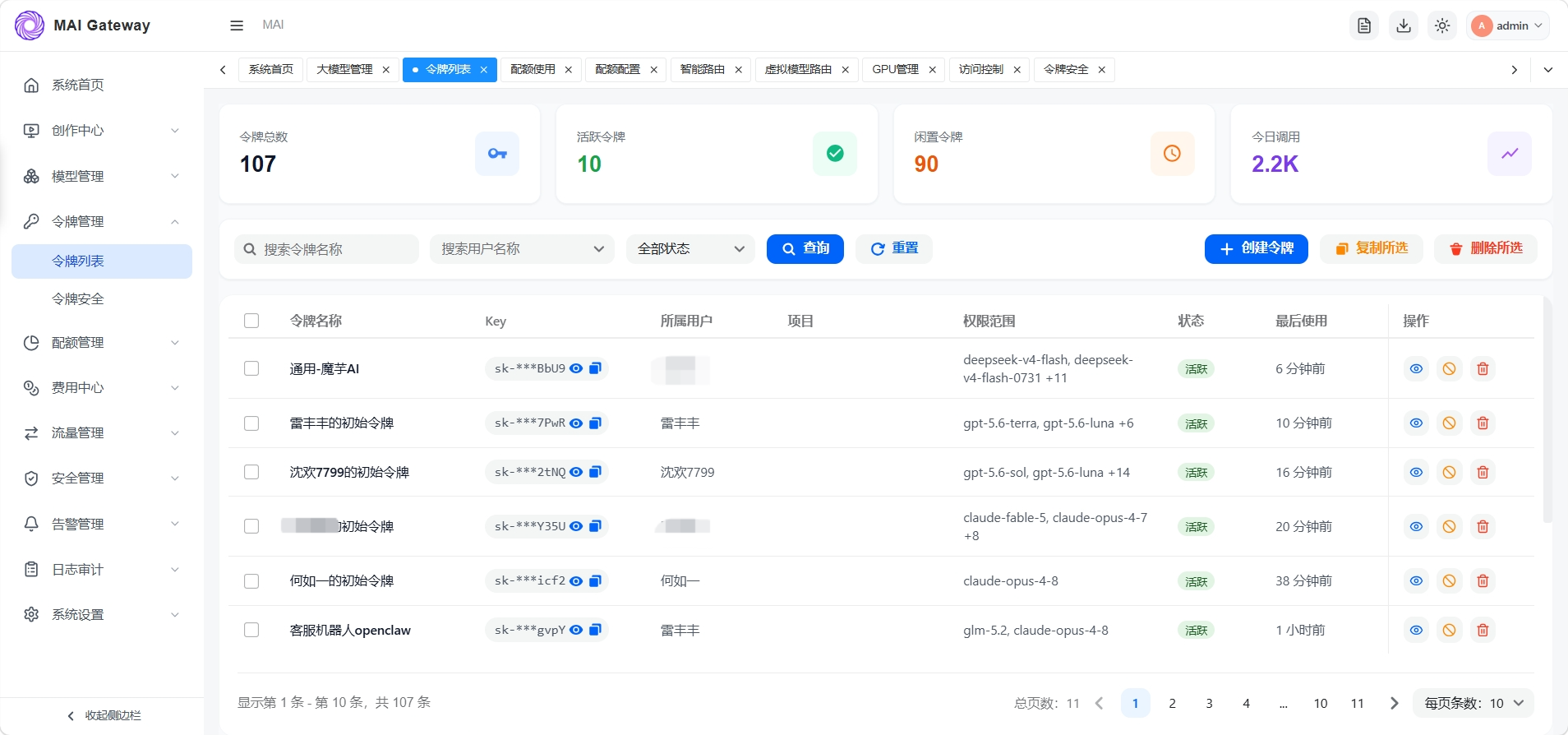Screen dimensions: 1568x735
Task: Collapse sidebar via 收起侧边栏
Action: [x=103, y=715]
